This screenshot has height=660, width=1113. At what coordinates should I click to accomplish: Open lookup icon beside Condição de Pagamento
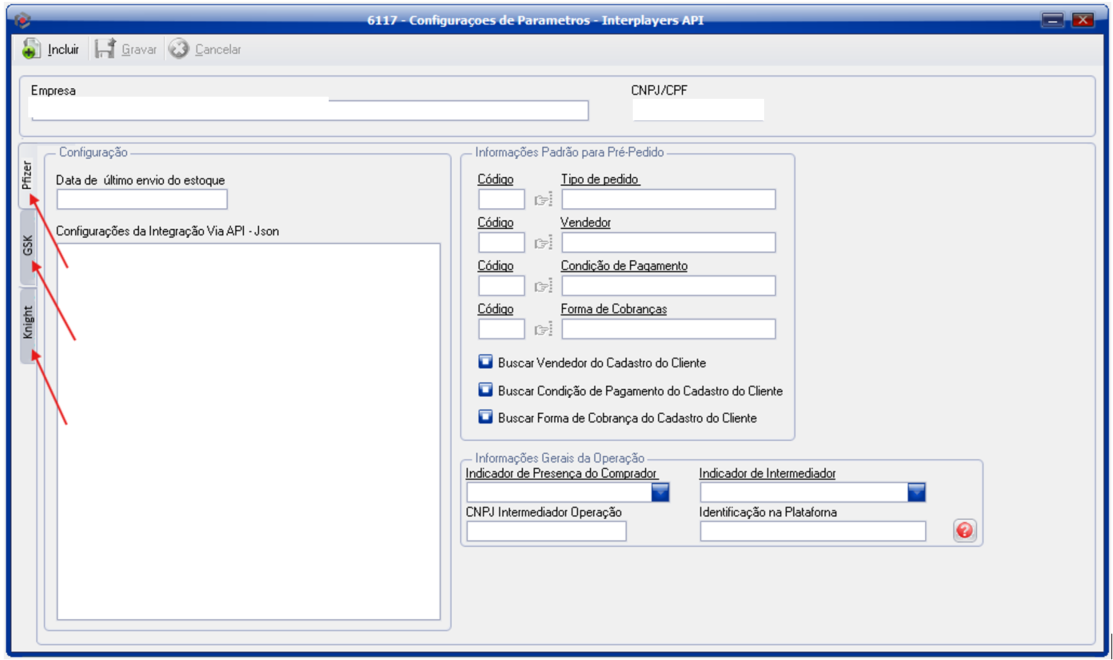tap(543, 286)
